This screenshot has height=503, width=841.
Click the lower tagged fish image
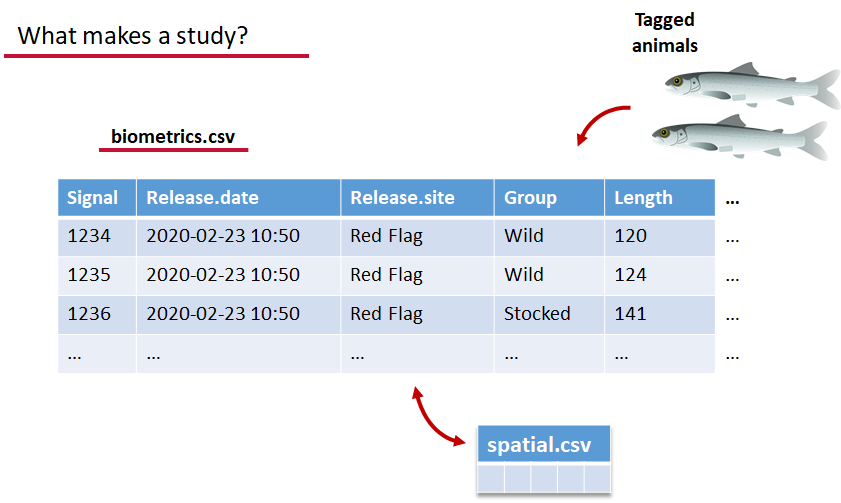click(740, 136)
